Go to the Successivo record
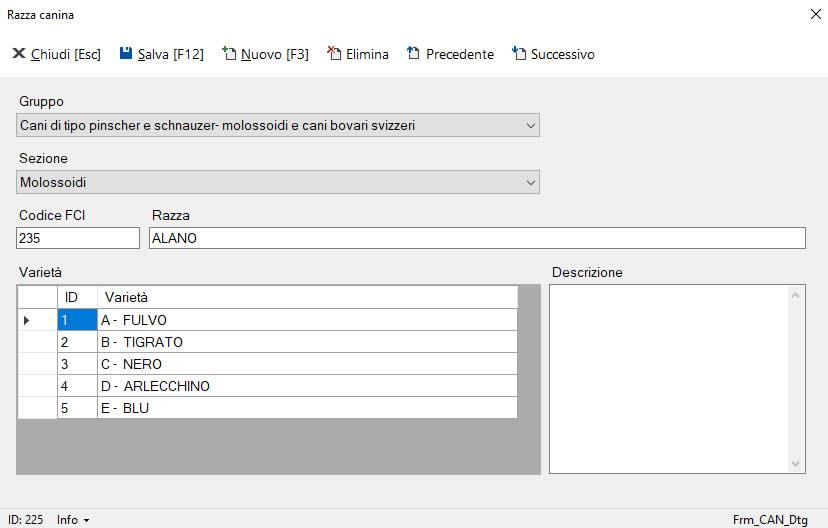 pyautogui.click(x=553, y=54)
